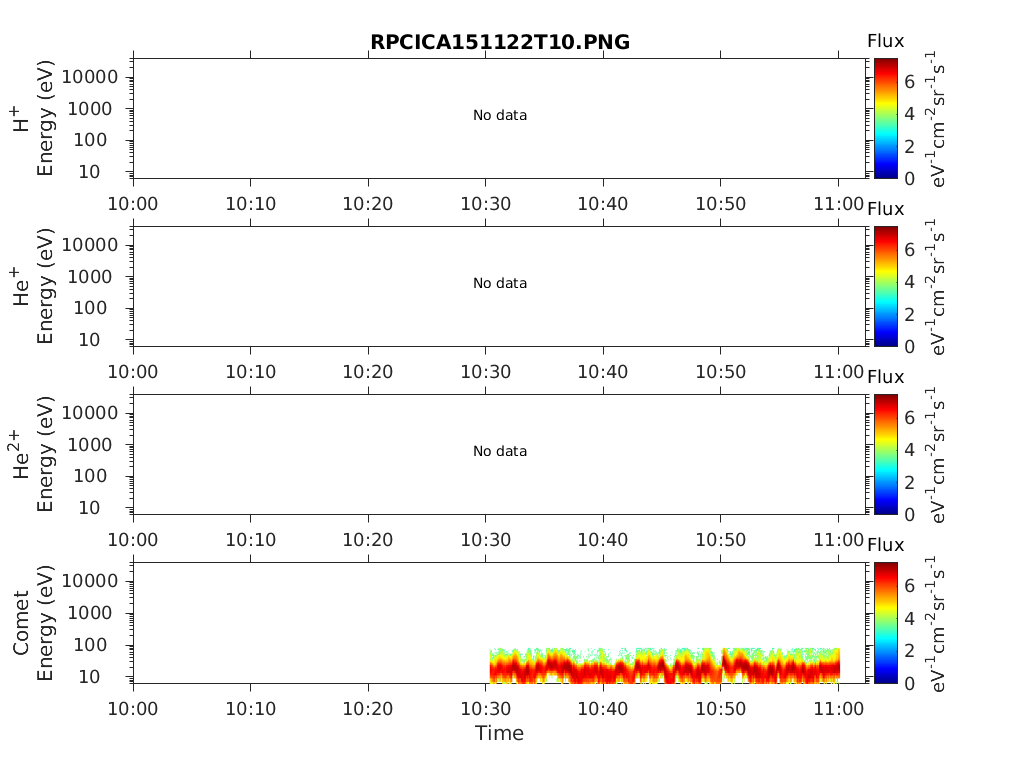The width and height of the screenshot is (1024, 768).
Task: Click the Comet Energy (eV) y-axis label
Action: coord(32,622)
